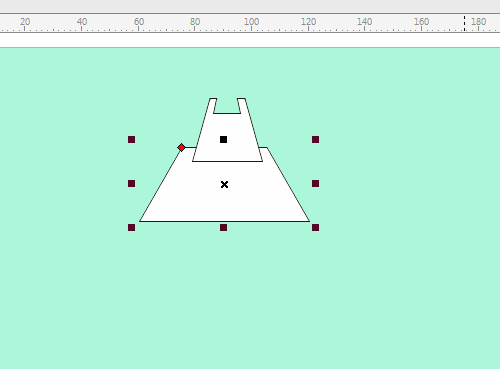Viewport: 500px width, 369px height.
Task: Select the black top-center selection handle
Action: point(224,139)
